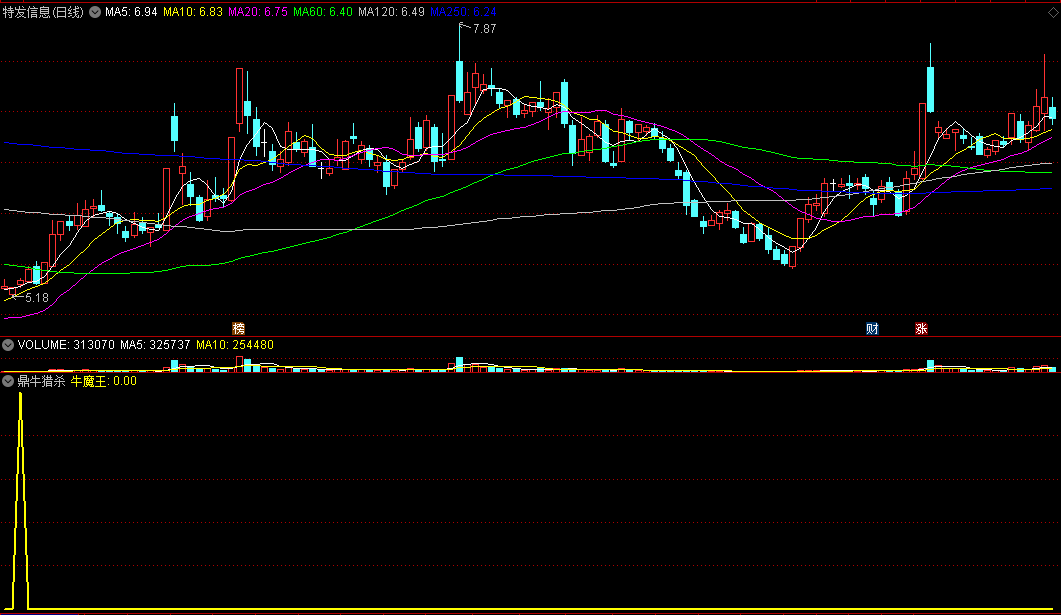
Task: Select the volume MA5: 325737 label
Action: coord(155,345)
